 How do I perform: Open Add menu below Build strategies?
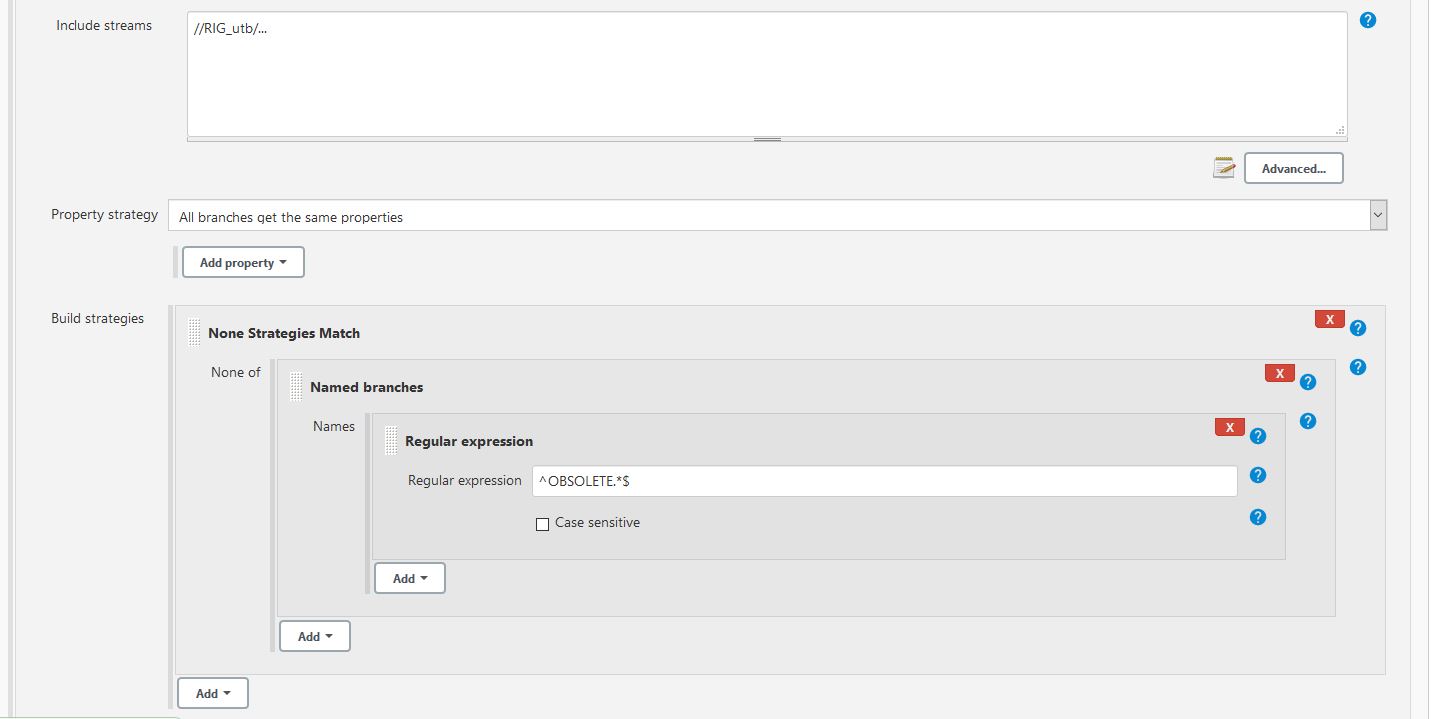click(213, 693)
